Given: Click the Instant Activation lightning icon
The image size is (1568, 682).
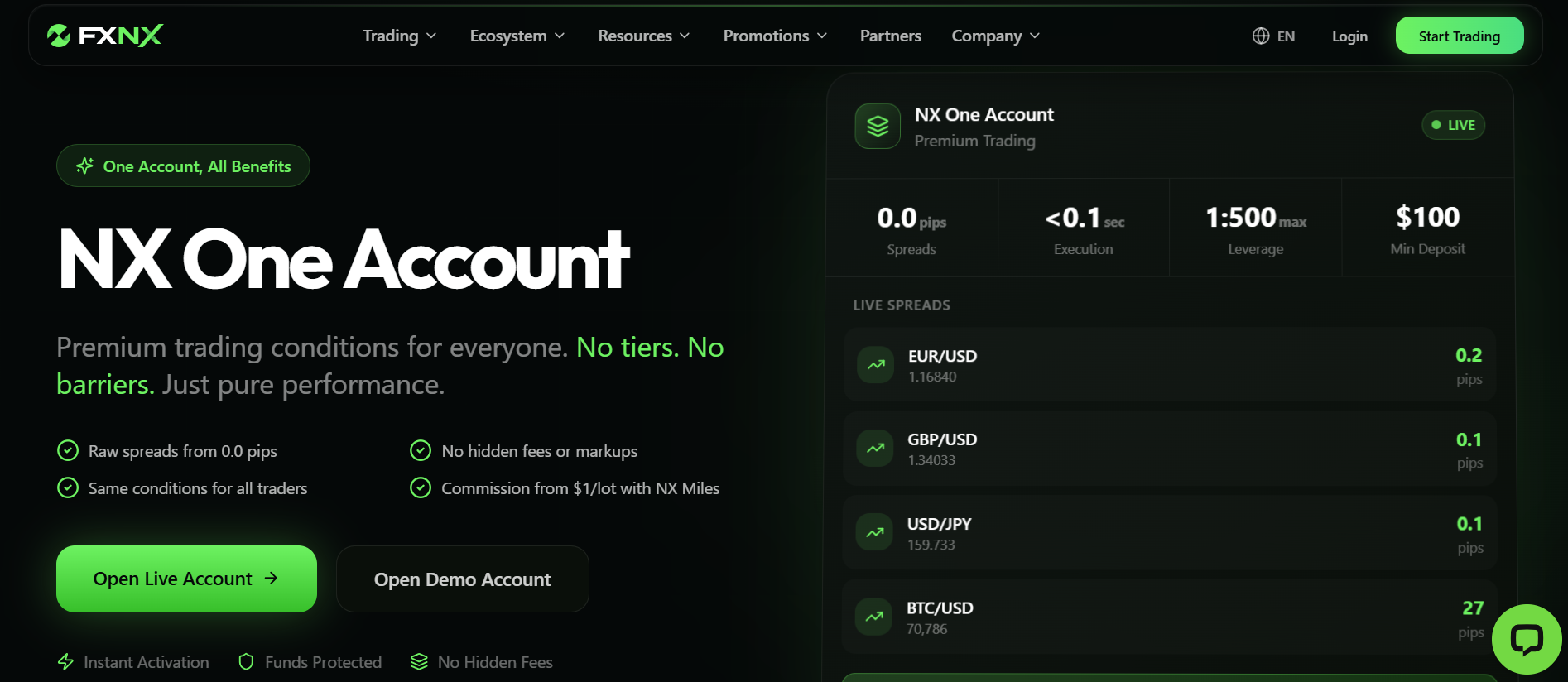Looking at the screenshot, I should (66, 662).
